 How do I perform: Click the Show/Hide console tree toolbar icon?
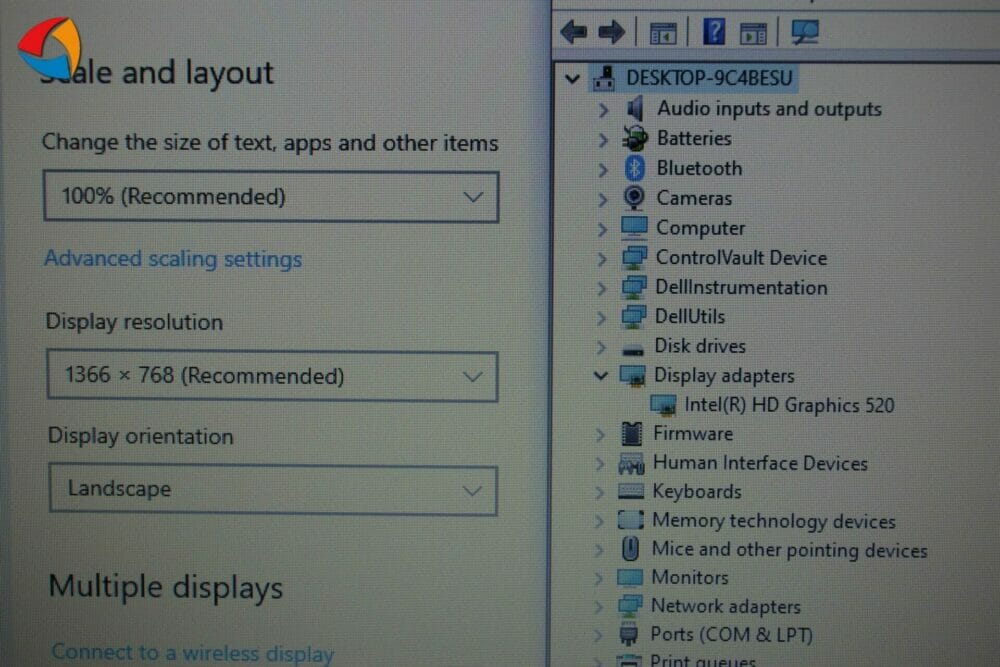[x=663, y=33]
